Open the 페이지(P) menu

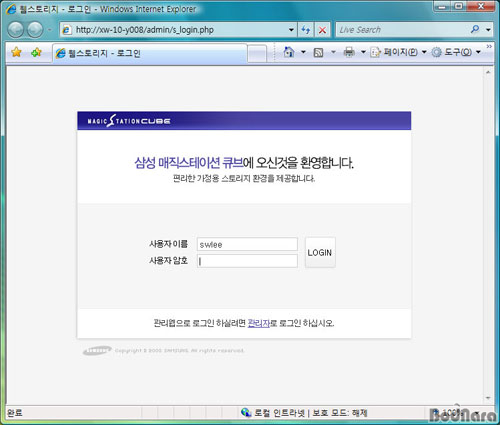398,52
